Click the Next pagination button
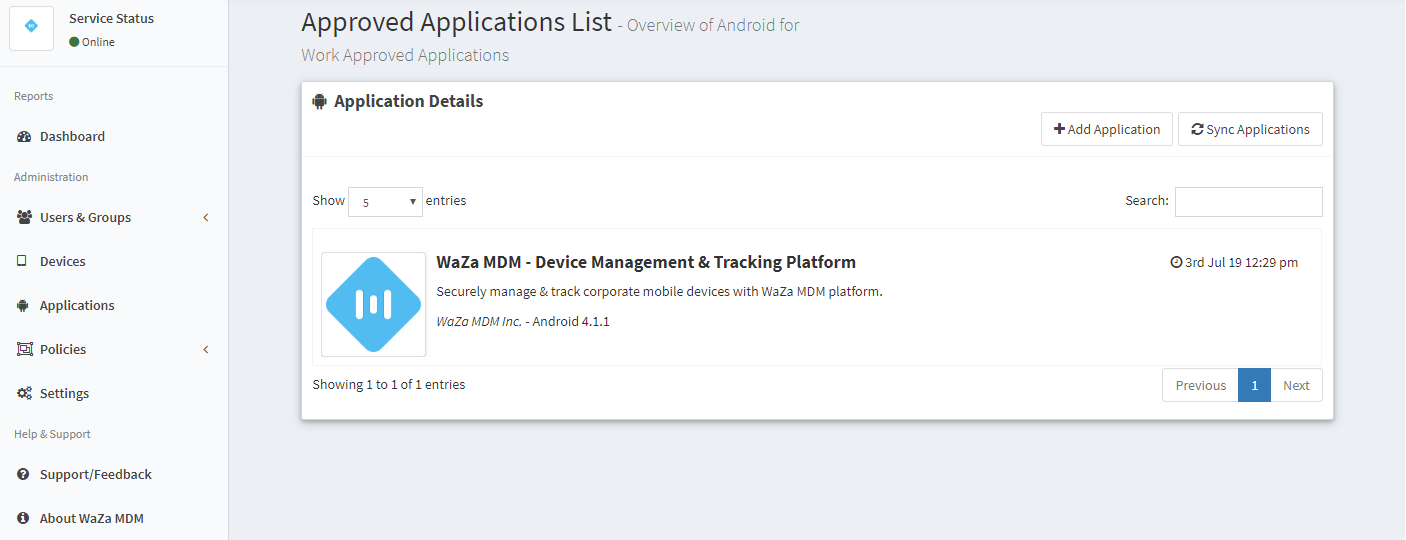 [1296, 385]
